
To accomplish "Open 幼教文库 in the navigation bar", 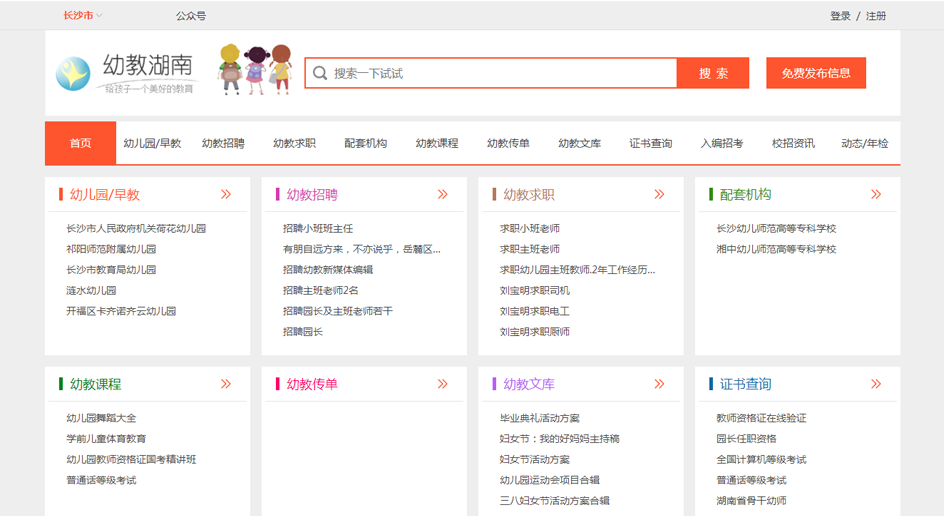I will (x=579, y=143).
